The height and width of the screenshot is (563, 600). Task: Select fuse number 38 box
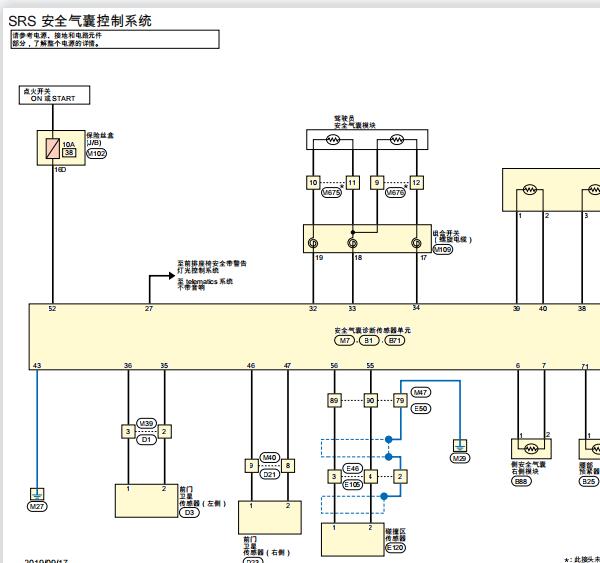point(69,153)
